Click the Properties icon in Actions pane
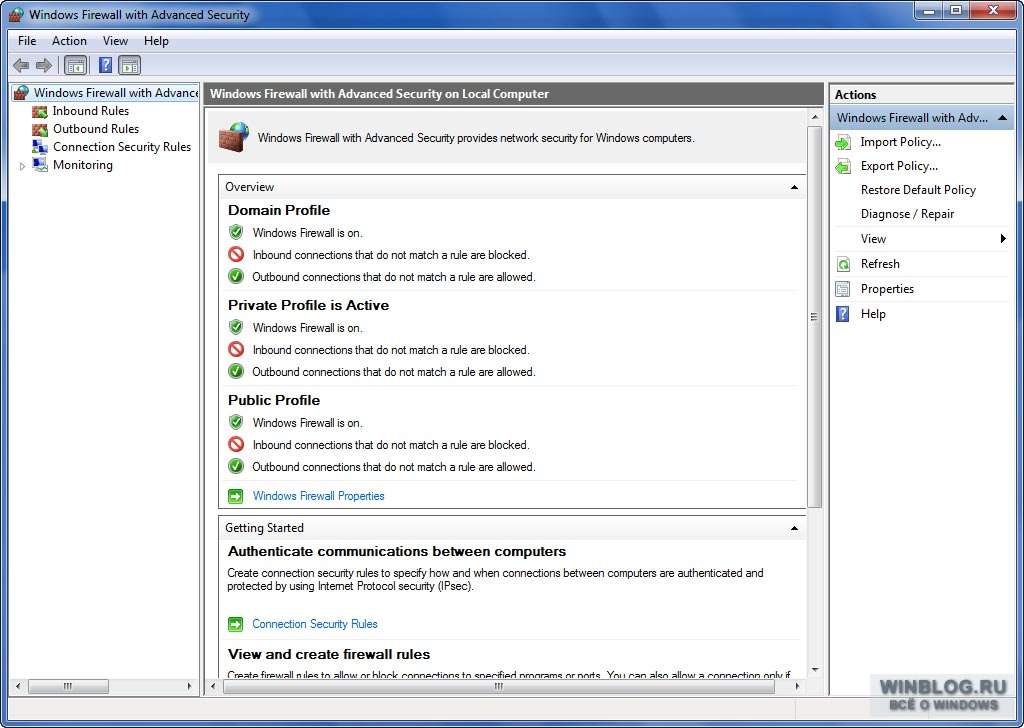The width and height of the screenshot is (1024, 728). tap(843, 289)
